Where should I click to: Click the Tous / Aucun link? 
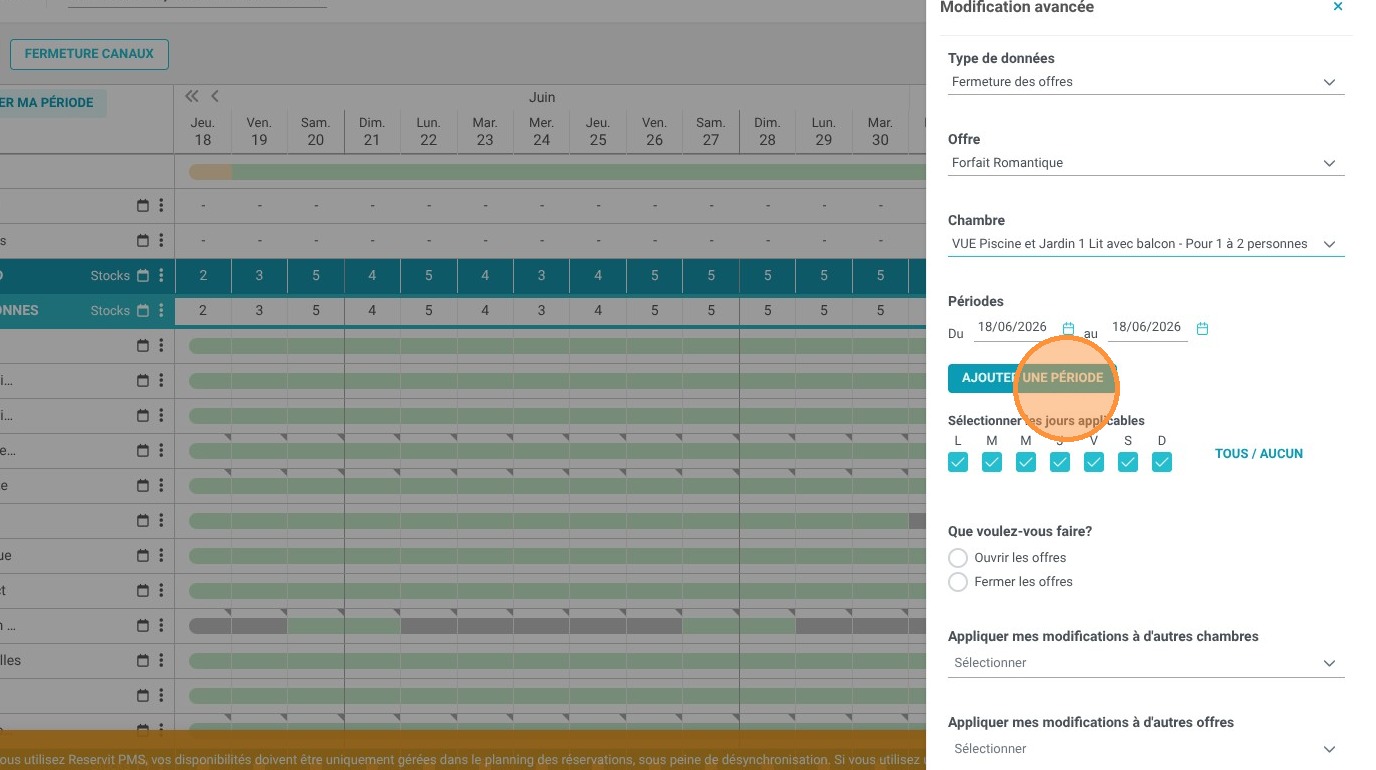1259,454
